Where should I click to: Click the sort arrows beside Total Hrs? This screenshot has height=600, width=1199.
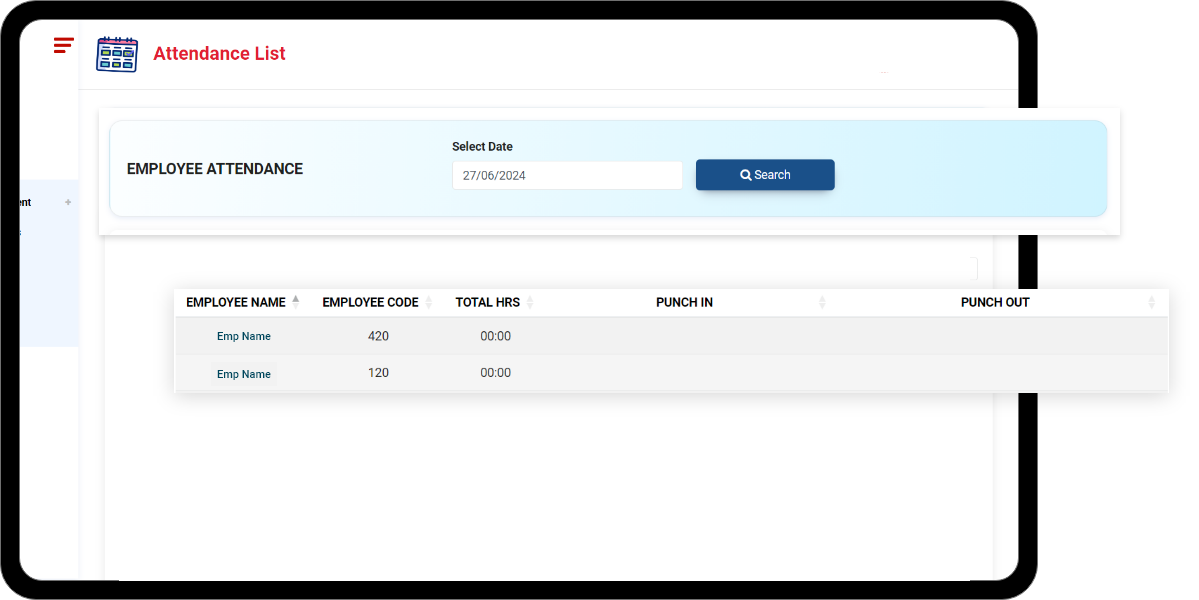530,303
